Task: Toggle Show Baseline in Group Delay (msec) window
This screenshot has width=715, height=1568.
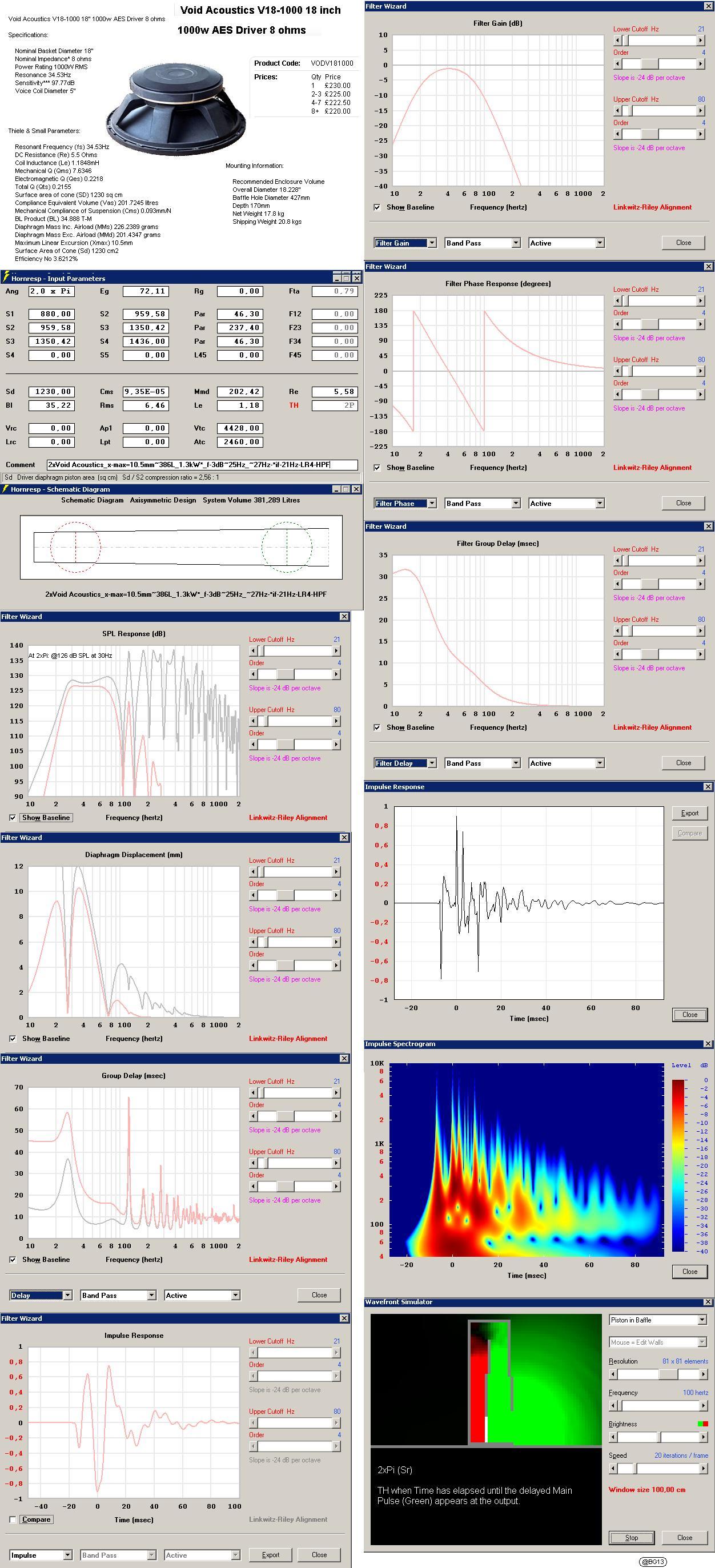Action: pyautogui.click(x=13, y=1260)
